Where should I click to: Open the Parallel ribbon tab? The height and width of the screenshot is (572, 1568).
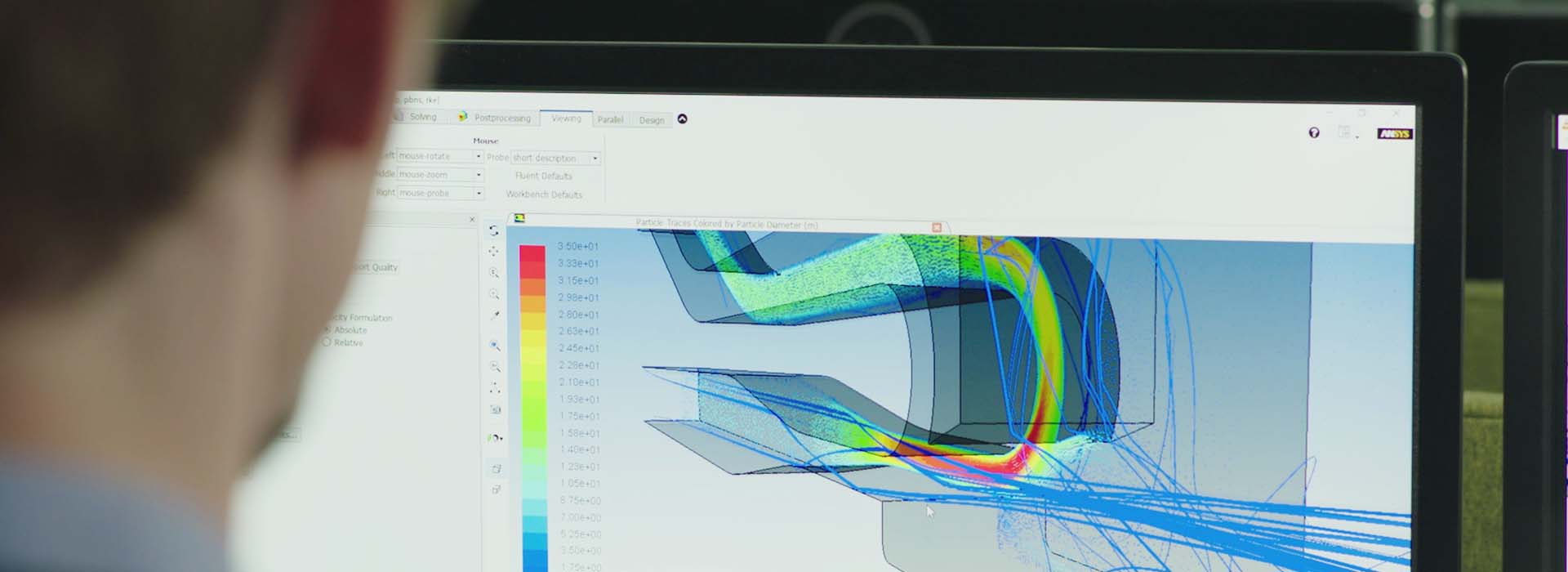(x=610, y=120)
